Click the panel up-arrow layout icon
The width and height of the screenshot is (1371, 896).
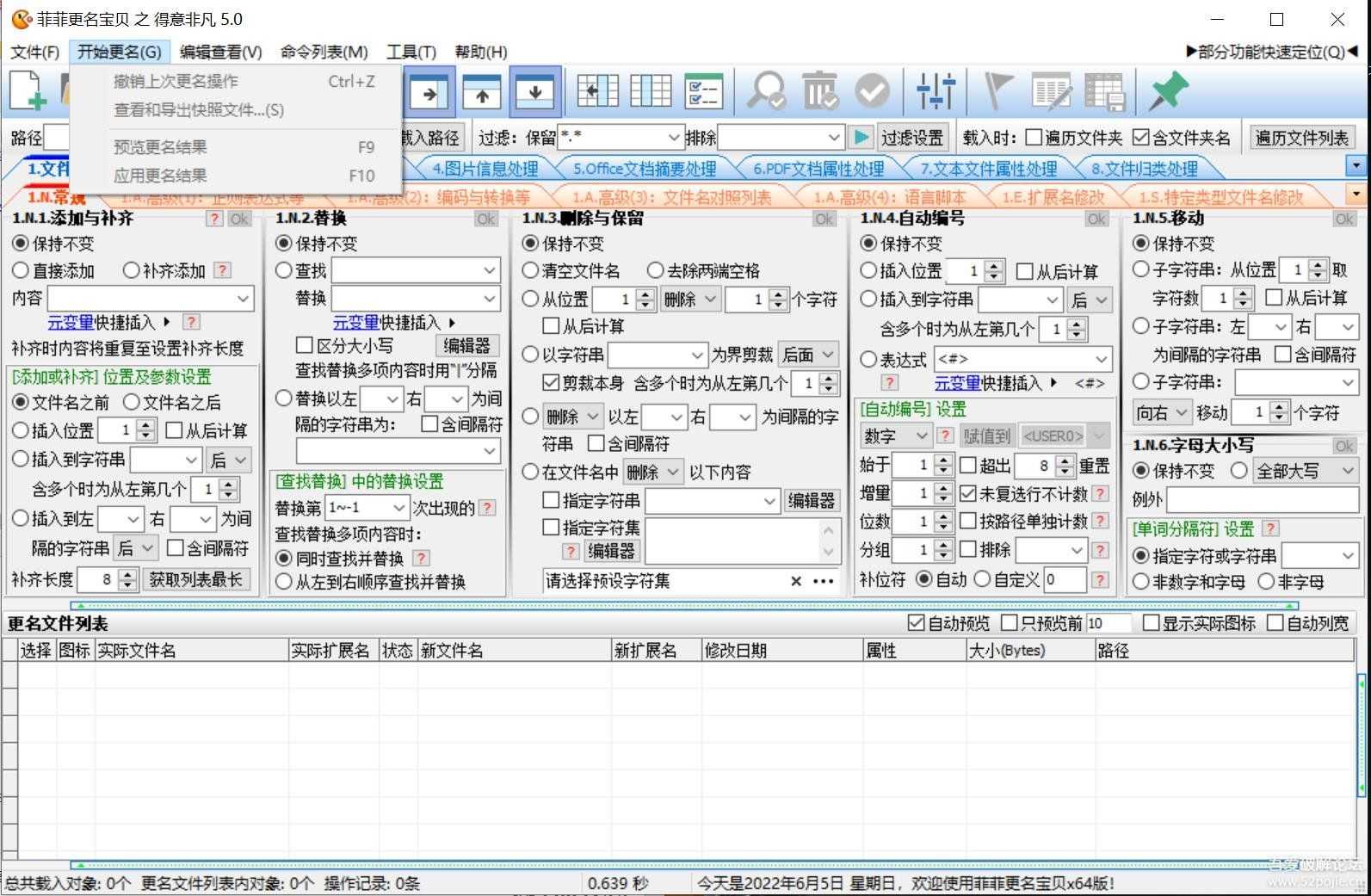click(x=482, y=91)
